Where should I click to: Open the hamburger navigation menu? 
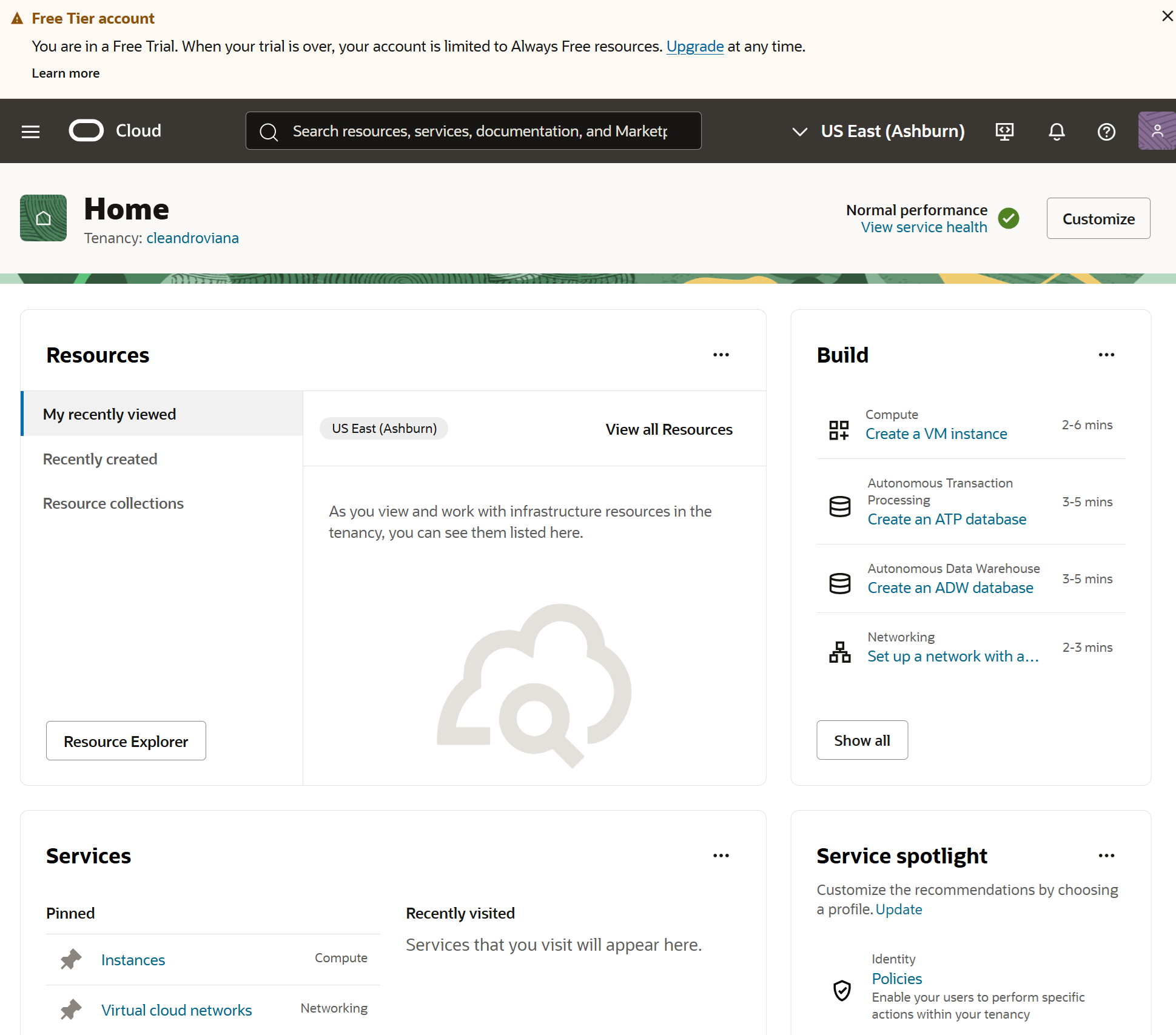30,132
